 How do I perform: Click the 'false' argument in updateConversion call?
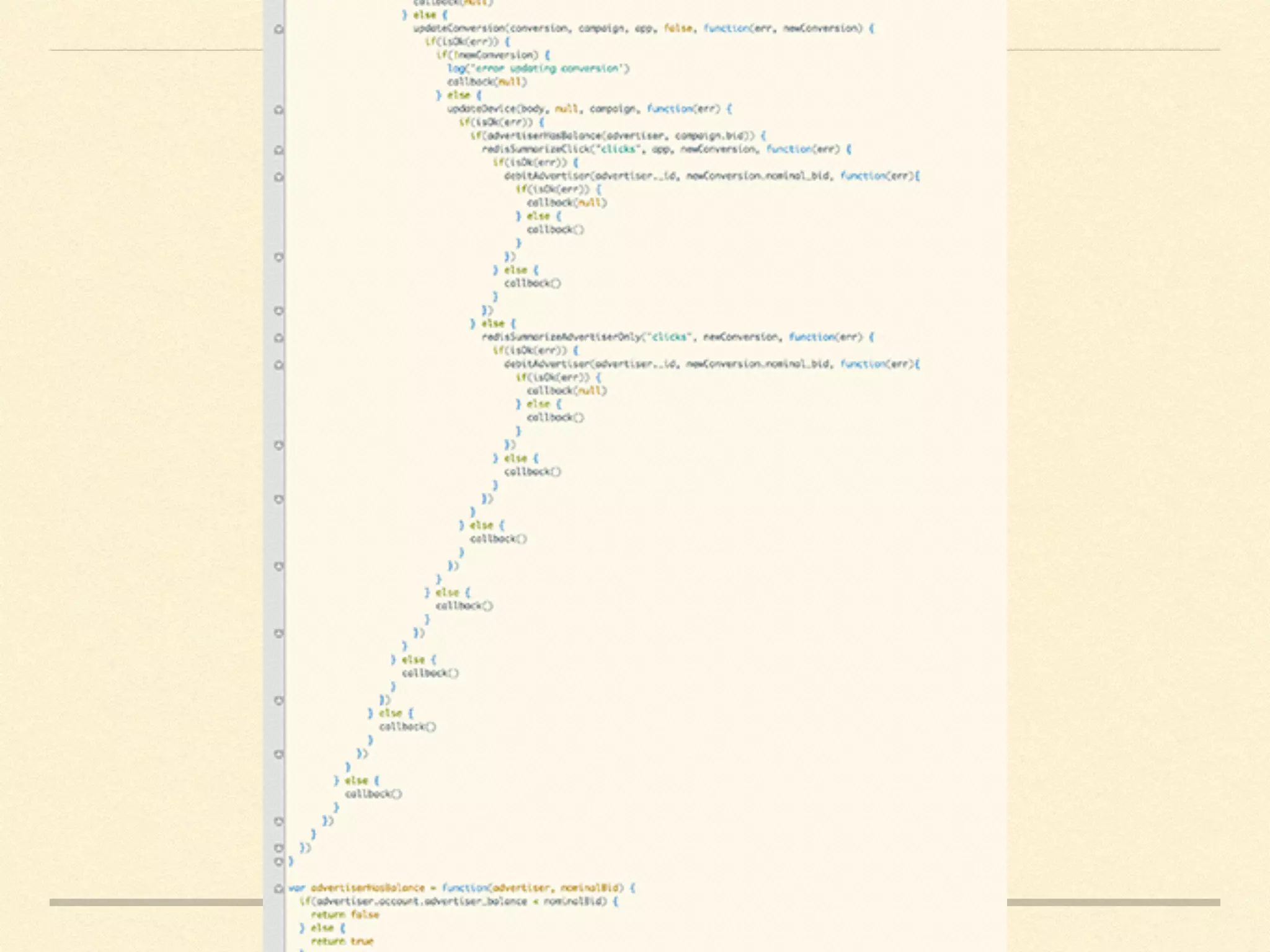click(x=678, y=29)
